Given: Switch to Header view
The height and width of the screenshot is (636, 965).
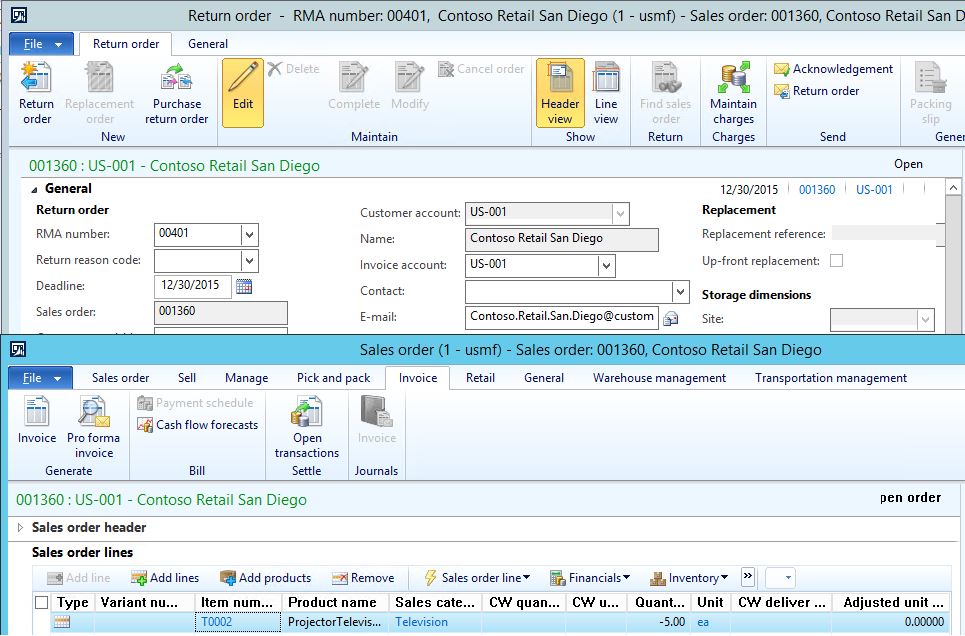Looking at the screenshot, I should (x=560, y=92).
